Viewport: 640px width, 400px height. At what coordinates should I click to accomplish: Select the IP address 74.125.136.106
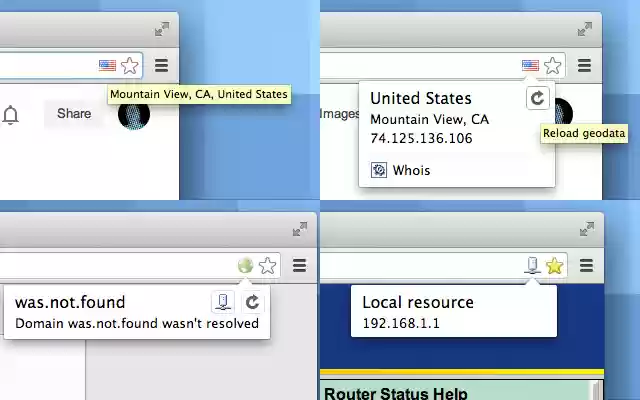coord(421,138)
